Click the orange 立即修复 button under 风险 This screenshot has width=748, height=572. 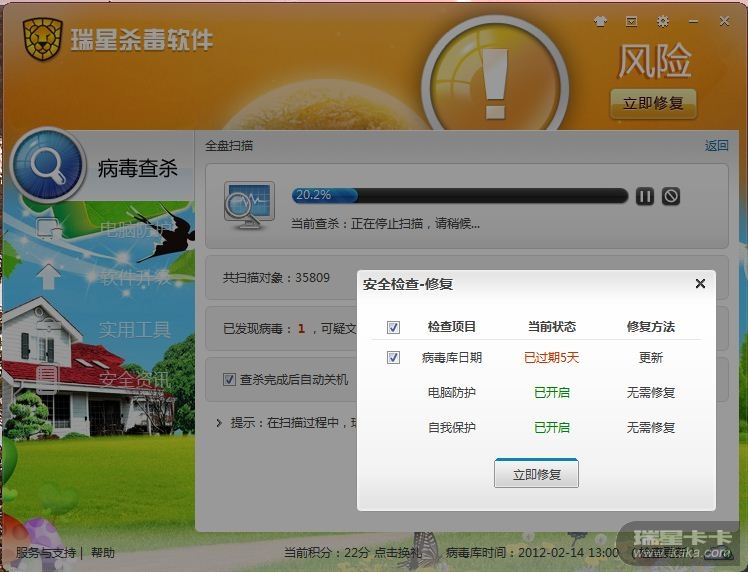tap(653, 103)
